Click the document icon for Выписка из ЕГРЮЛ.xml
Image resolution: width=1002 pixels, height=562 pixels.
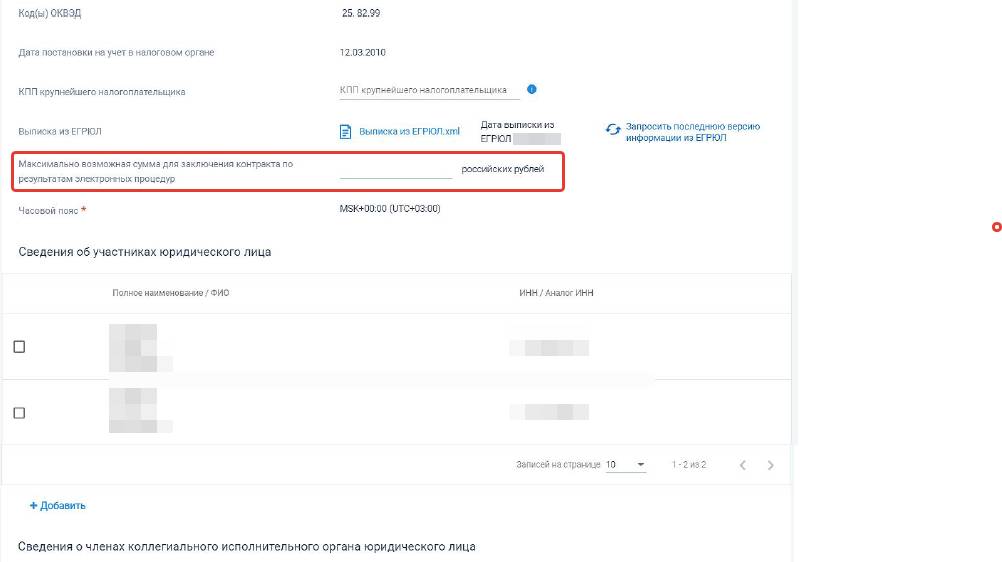pyautogui.click(x=346, y=131)
